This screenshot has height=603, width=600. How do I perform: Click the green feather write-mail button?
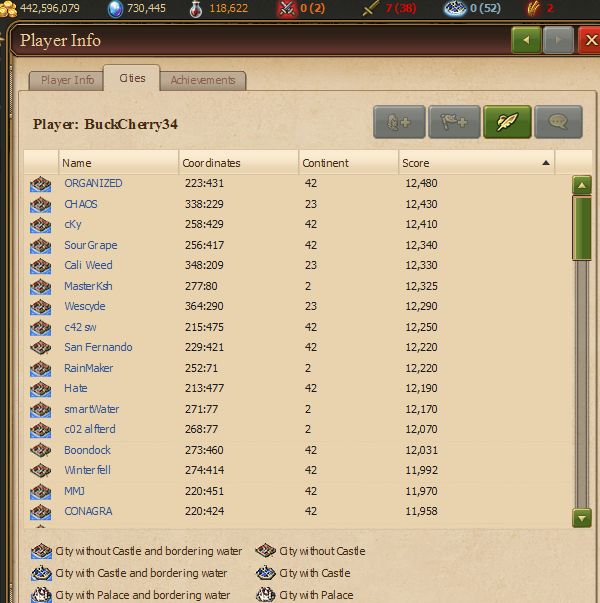507,122
